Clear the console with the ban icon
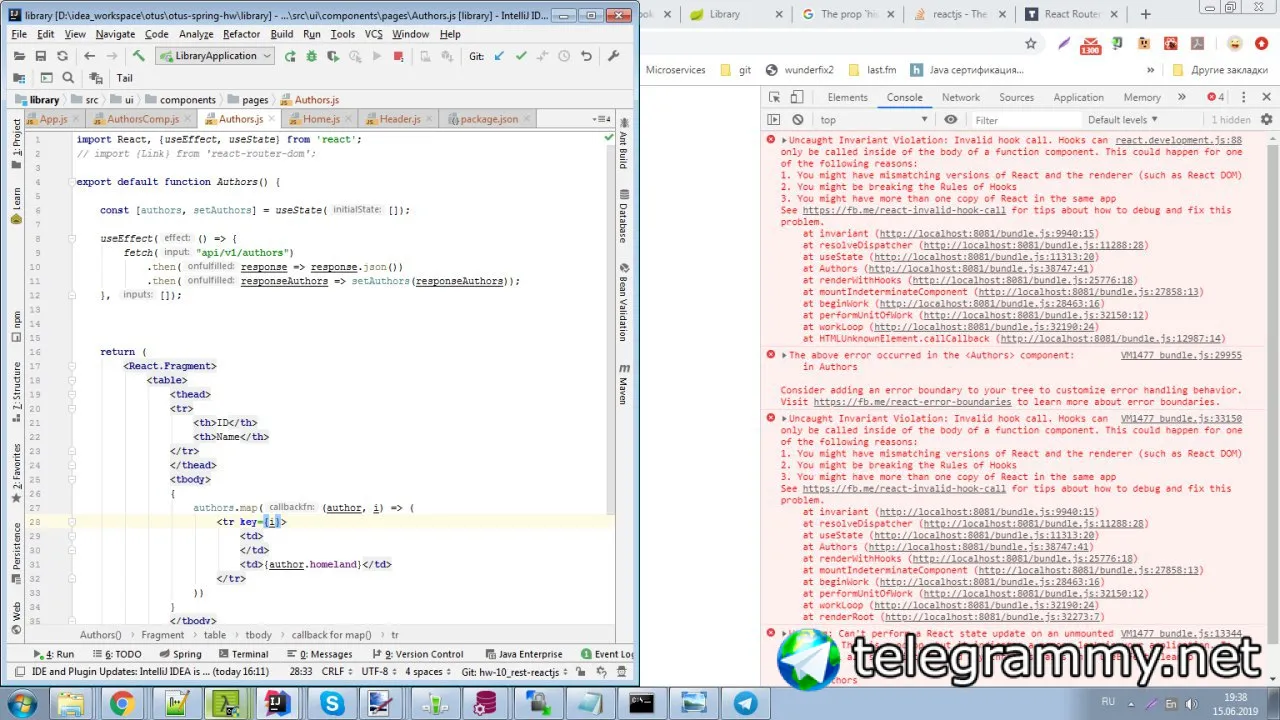1280x720 pixels. (797, 120)
